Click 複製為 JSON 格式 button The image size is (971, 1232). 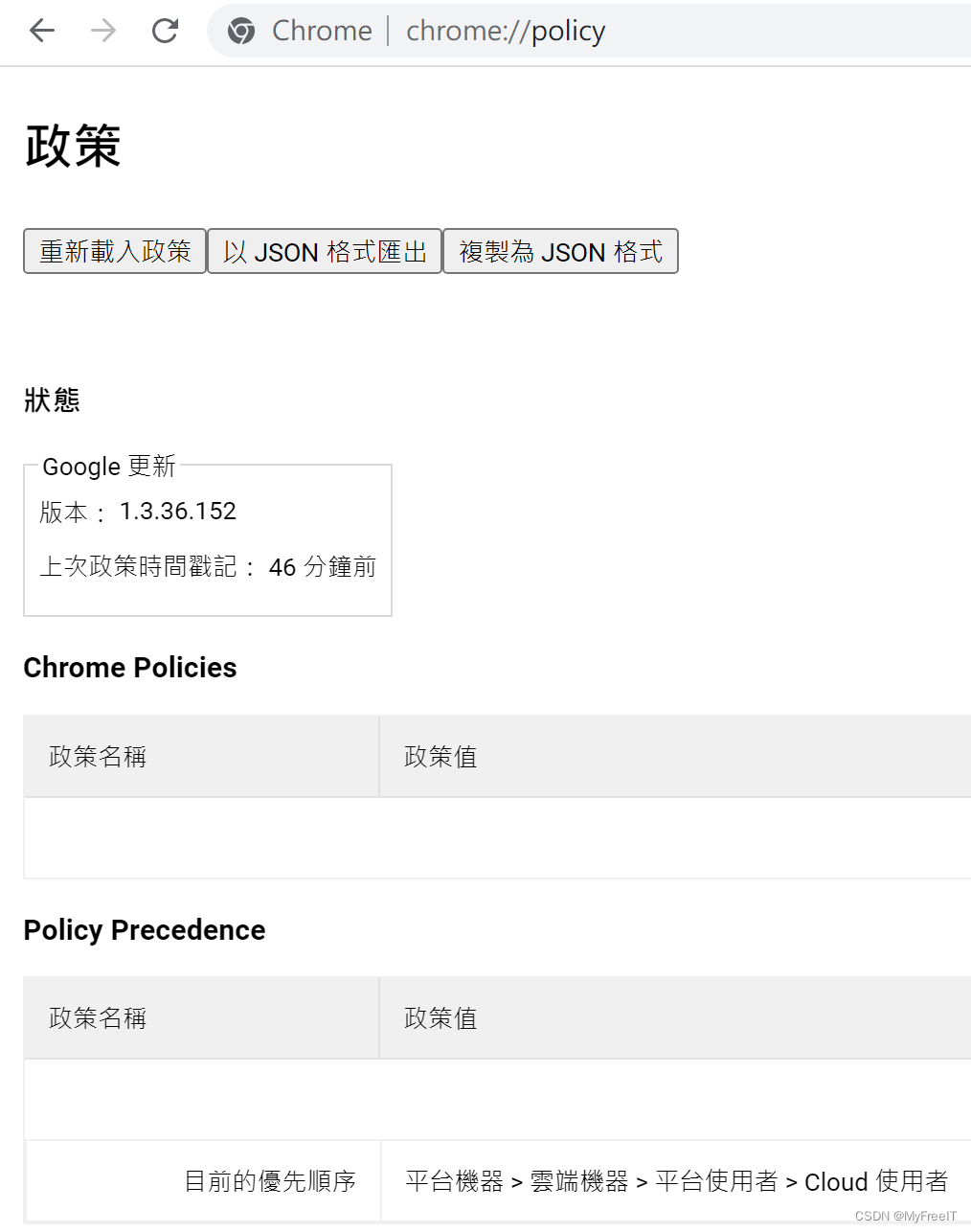click(560, 251)
